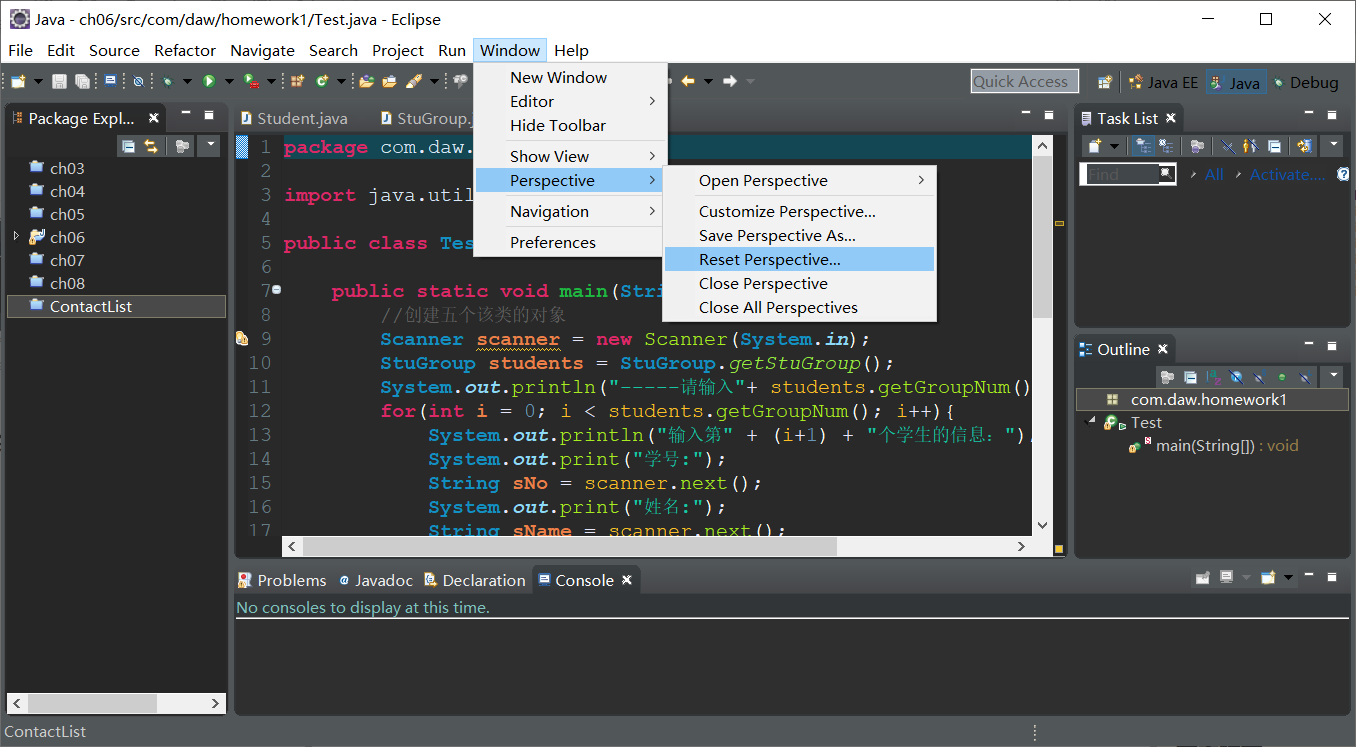
Task: Click the All link in Task List
Action: (1214, 174)
